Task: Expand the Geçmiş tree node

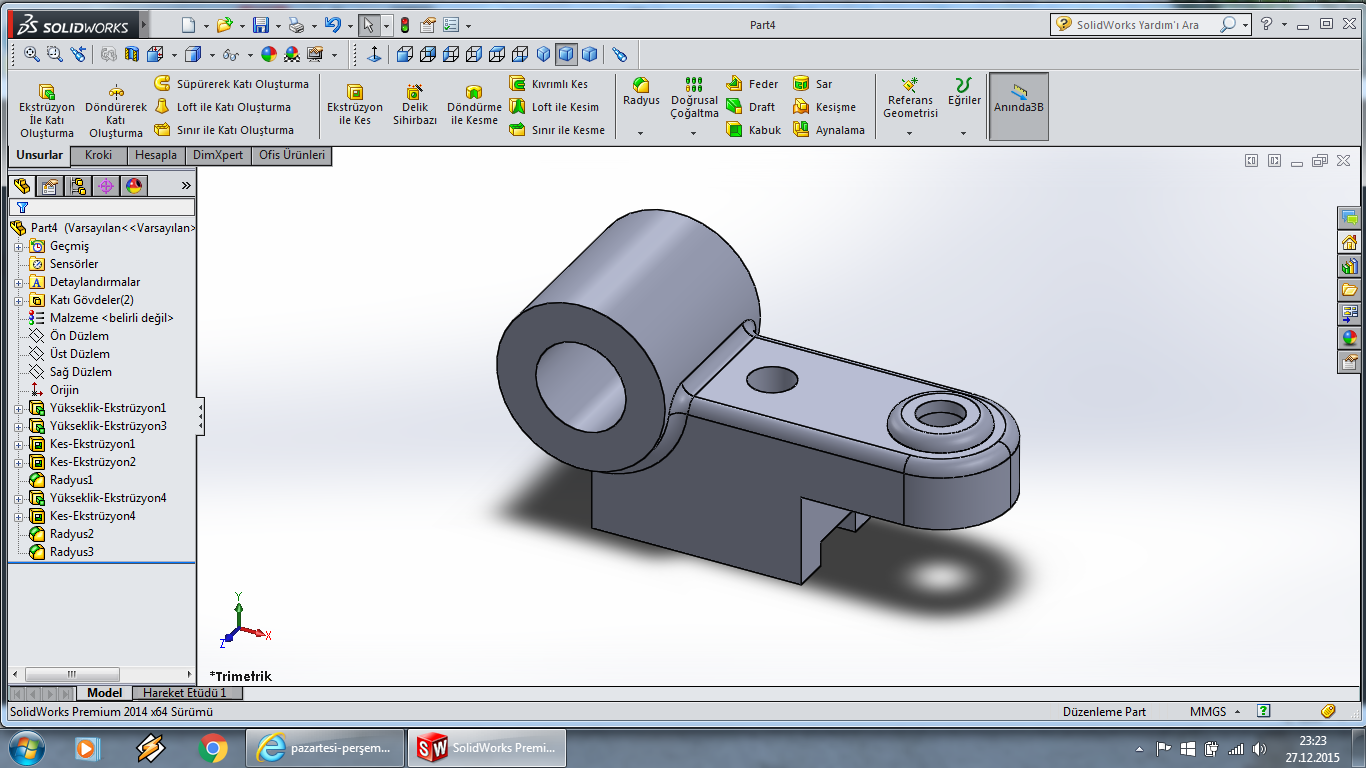Action: point(18,246)
